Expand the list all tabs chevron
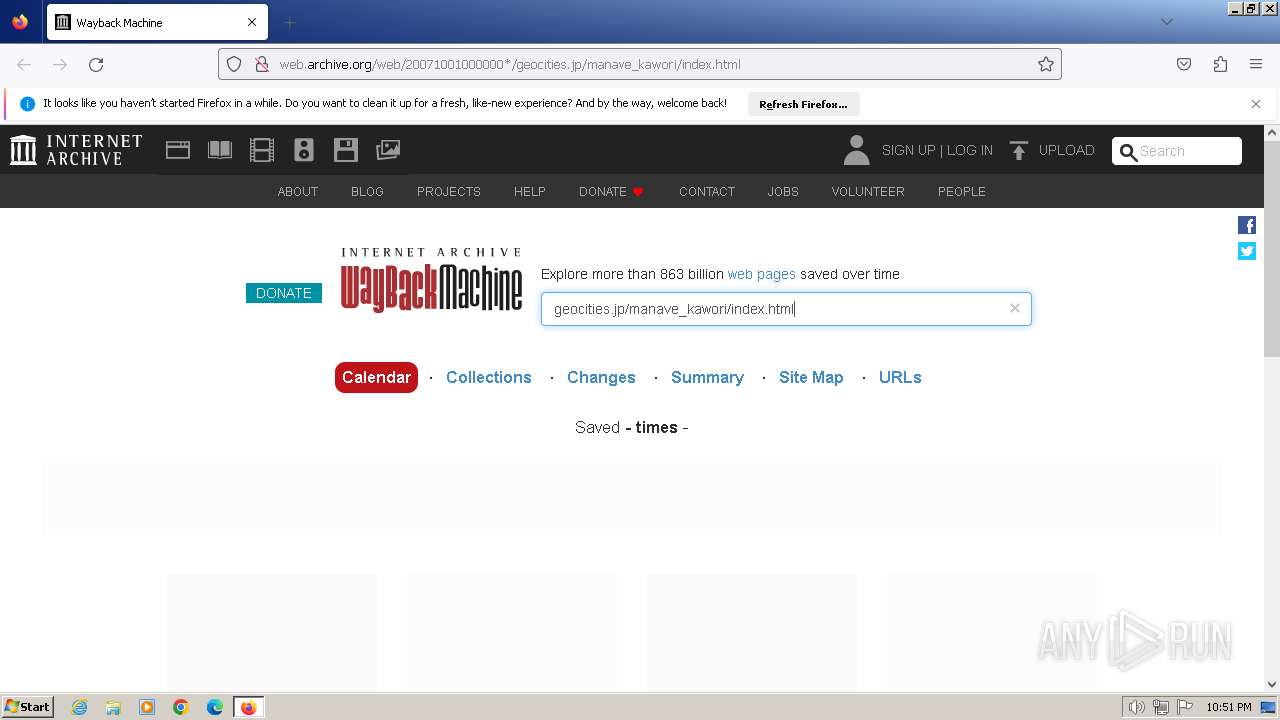This screenshot has width=1280, height=720. point(1166,22)
